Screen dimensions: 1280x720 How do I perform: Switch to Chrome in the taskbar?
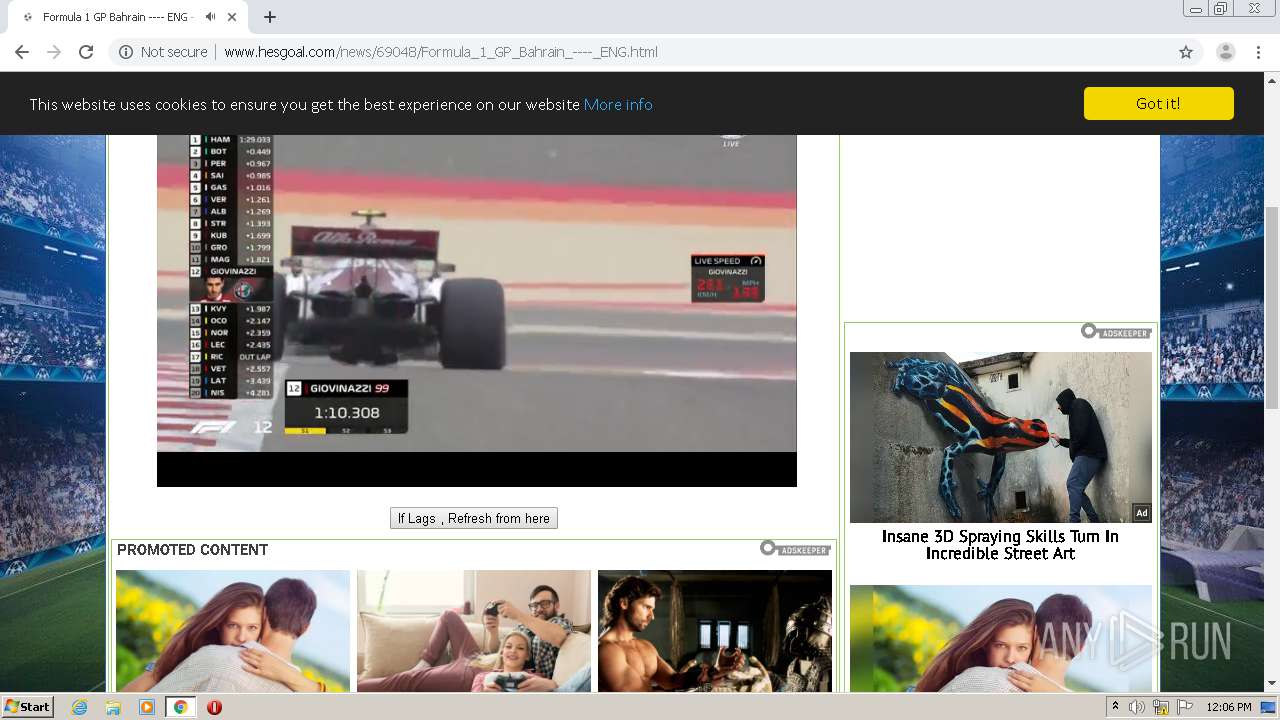pyautogui.click(x=180, y=707)
